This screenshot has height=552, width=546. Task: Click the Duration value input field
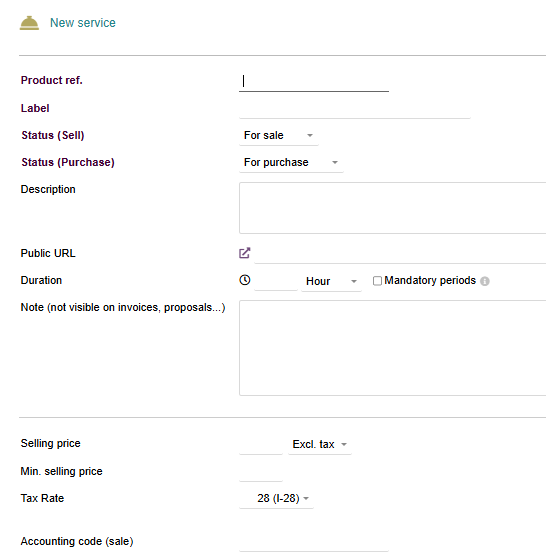[276, 281]
